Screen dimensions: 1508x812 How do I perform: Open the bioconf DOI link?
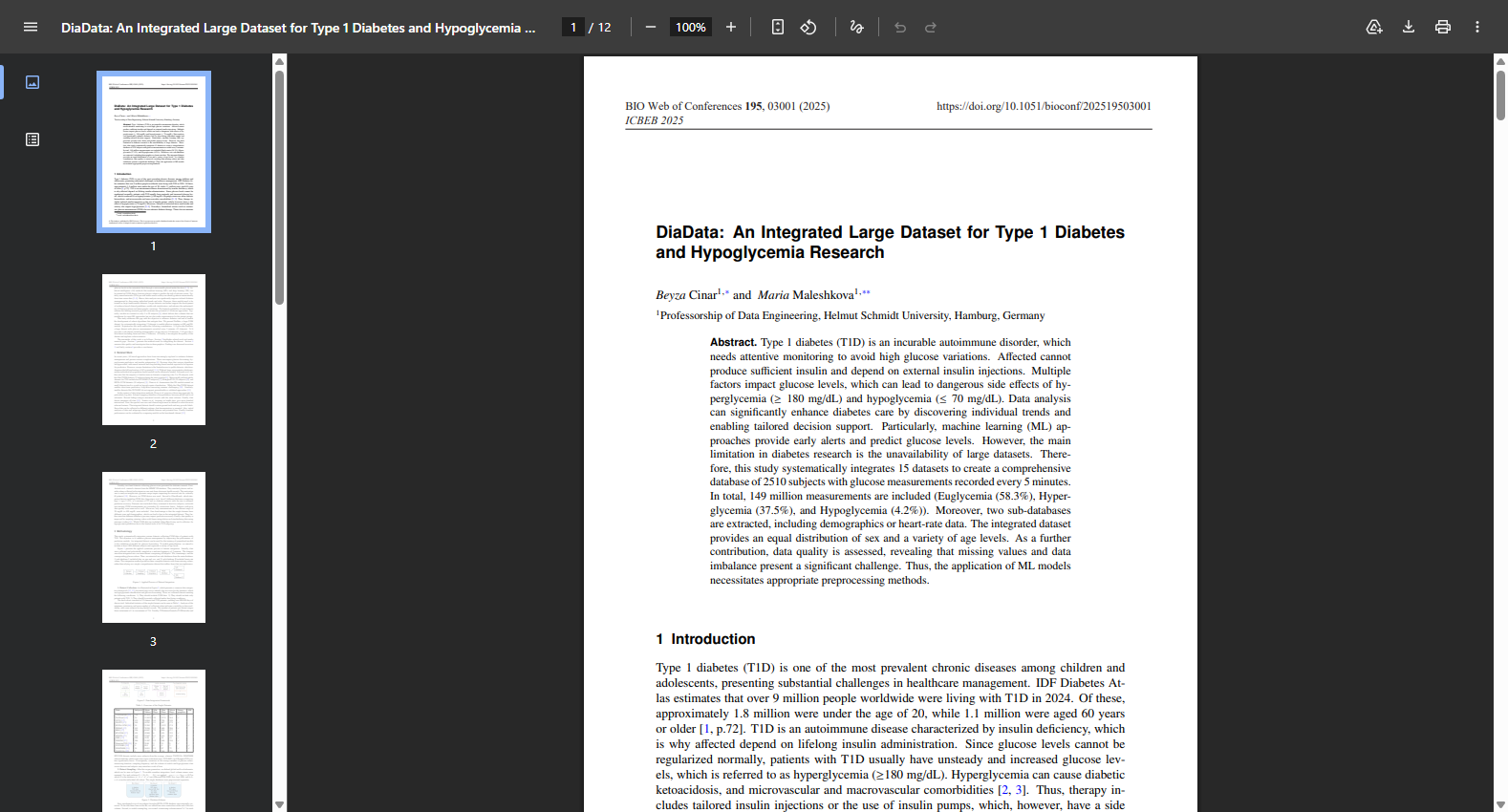1044,106
